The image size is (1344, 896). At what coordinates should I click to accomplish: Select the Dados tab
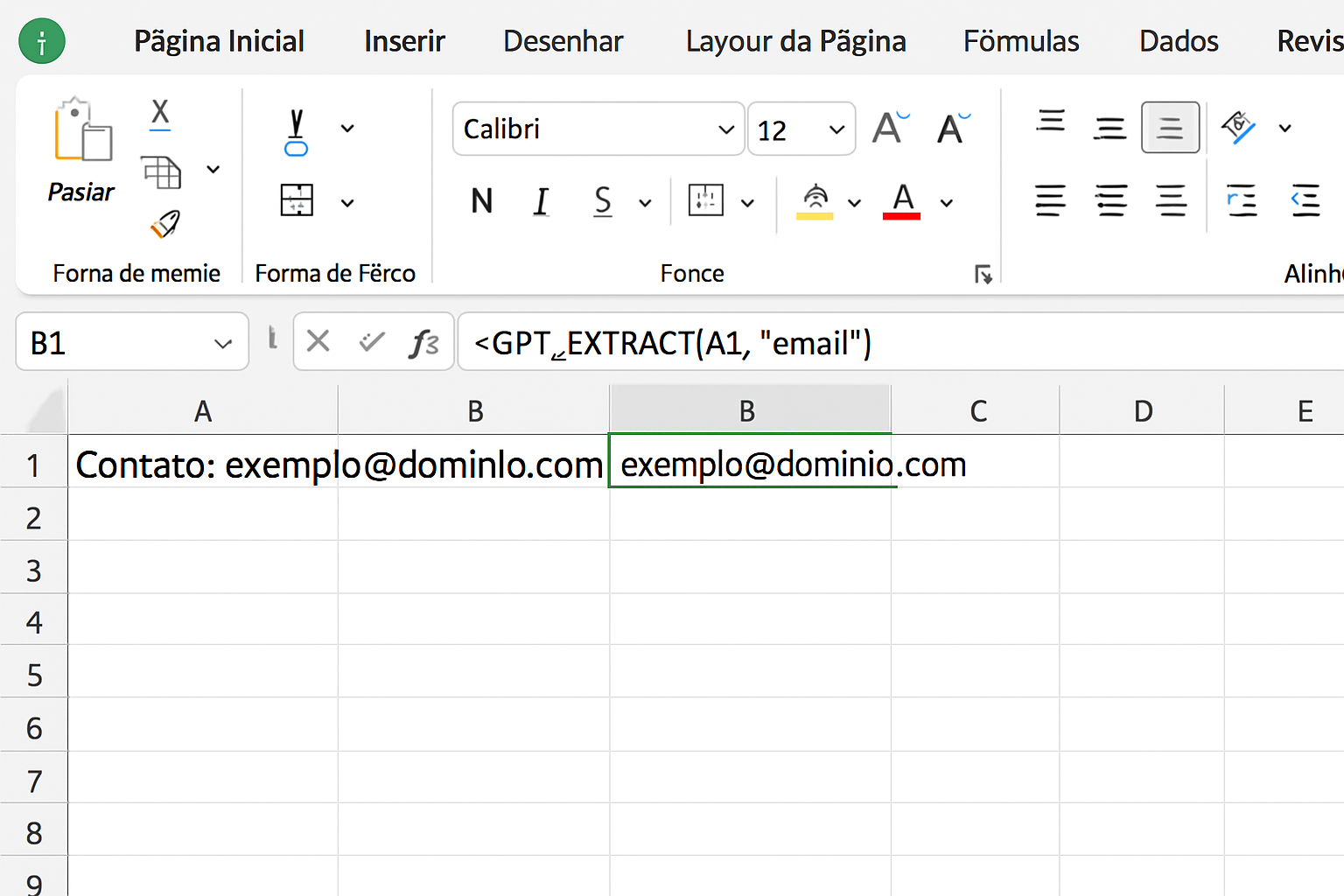click(1179, 41)
